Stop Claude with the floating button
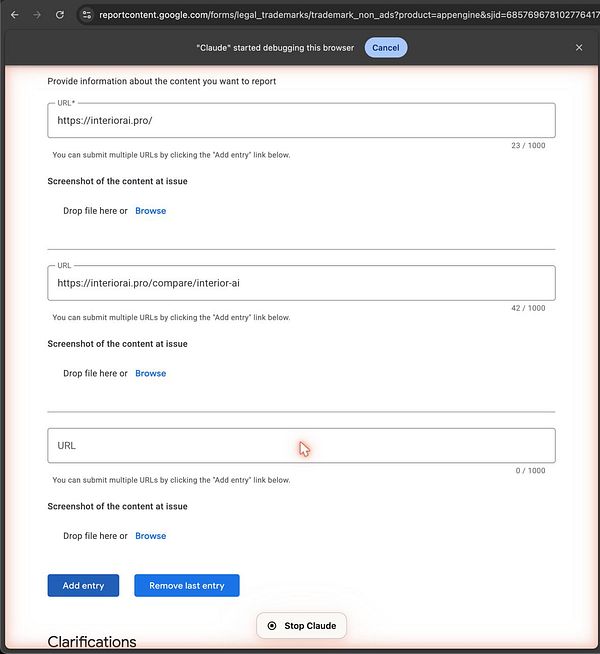Viewport: 600px width, 654px height. coord(301,626)
